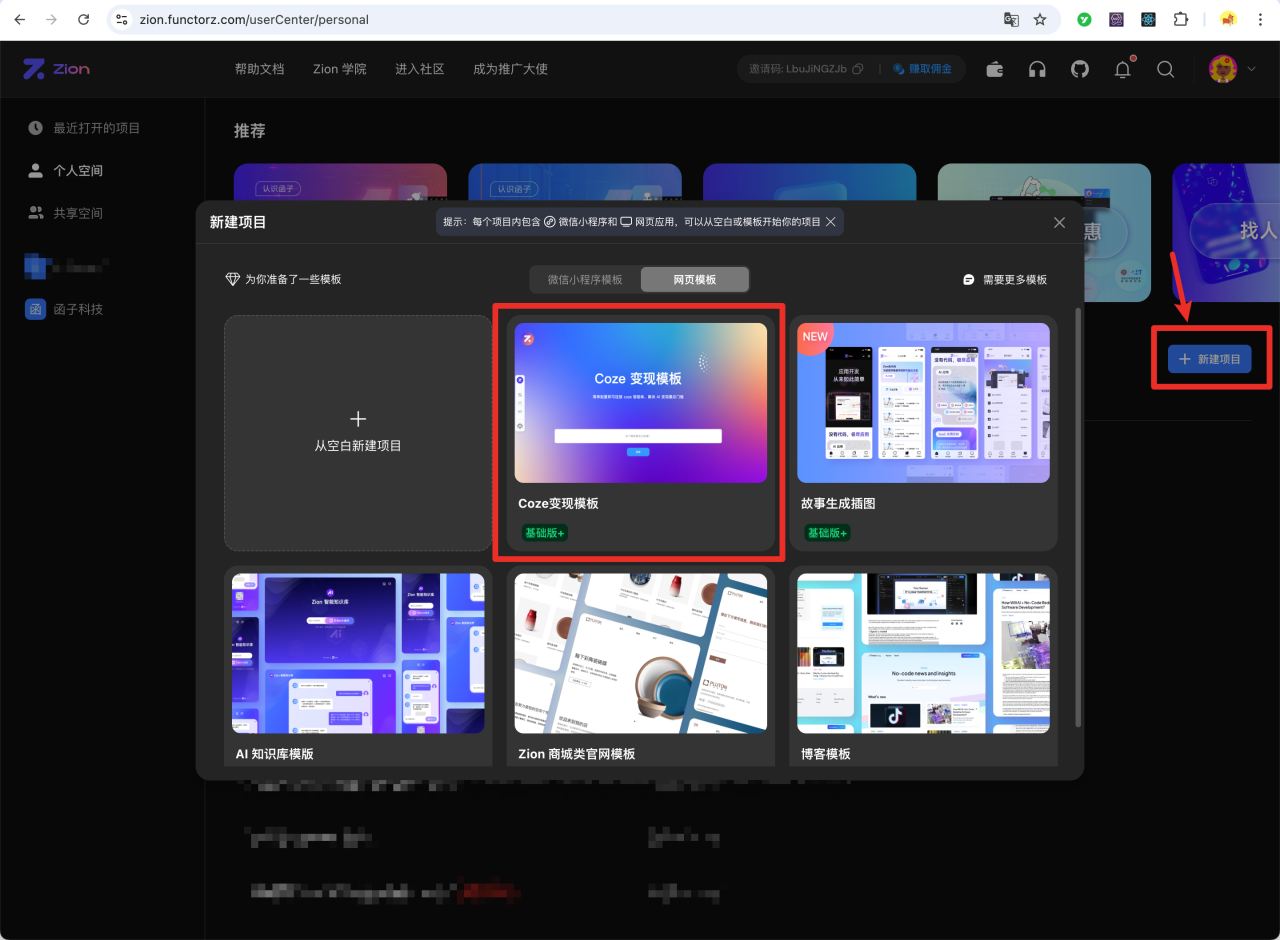
Task: Dismiss the tip banner with its X
Action: tap(830, 222)
